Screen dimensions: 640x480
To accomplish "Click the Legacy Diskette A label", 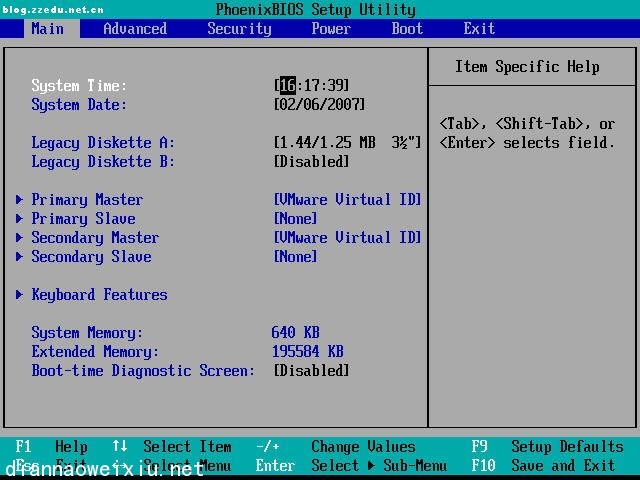I will pyautogui.click(x=103, y=143).
